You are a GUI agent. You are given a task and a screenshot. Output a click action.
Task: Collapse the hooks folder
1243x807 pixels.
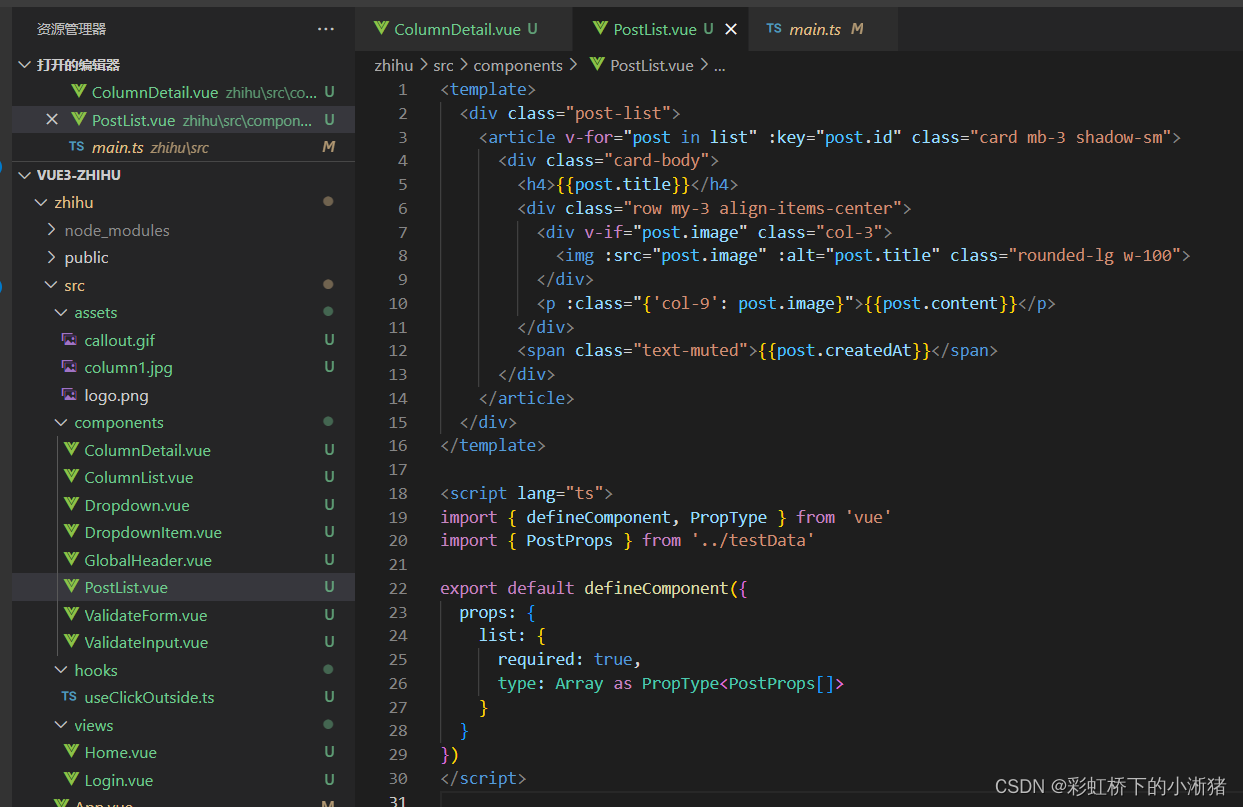tap(62, 670)
